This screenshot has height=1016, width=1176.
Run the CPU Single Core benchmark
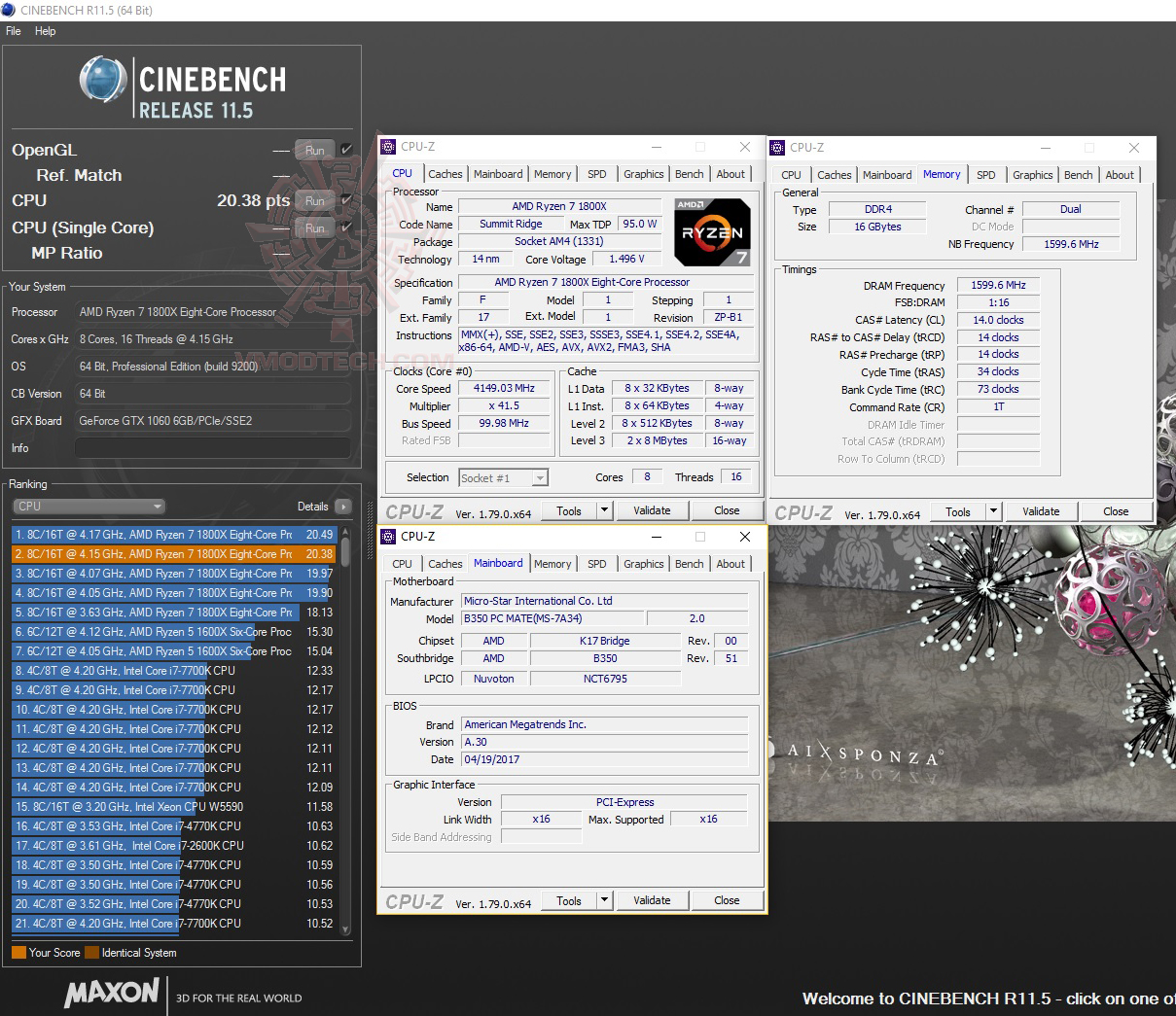[x=315, y=228]
